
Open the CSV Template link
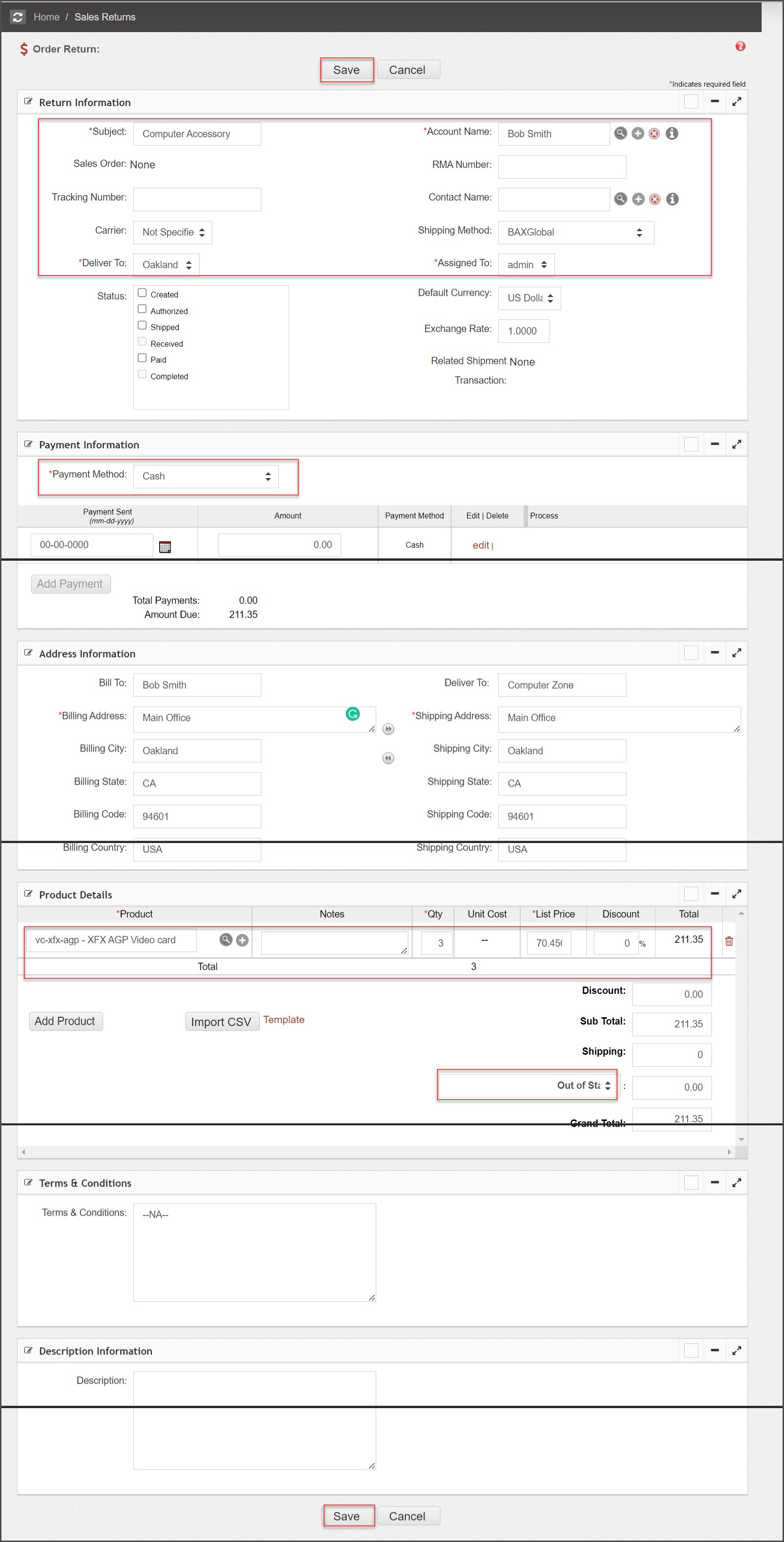tap(284, 1019)
